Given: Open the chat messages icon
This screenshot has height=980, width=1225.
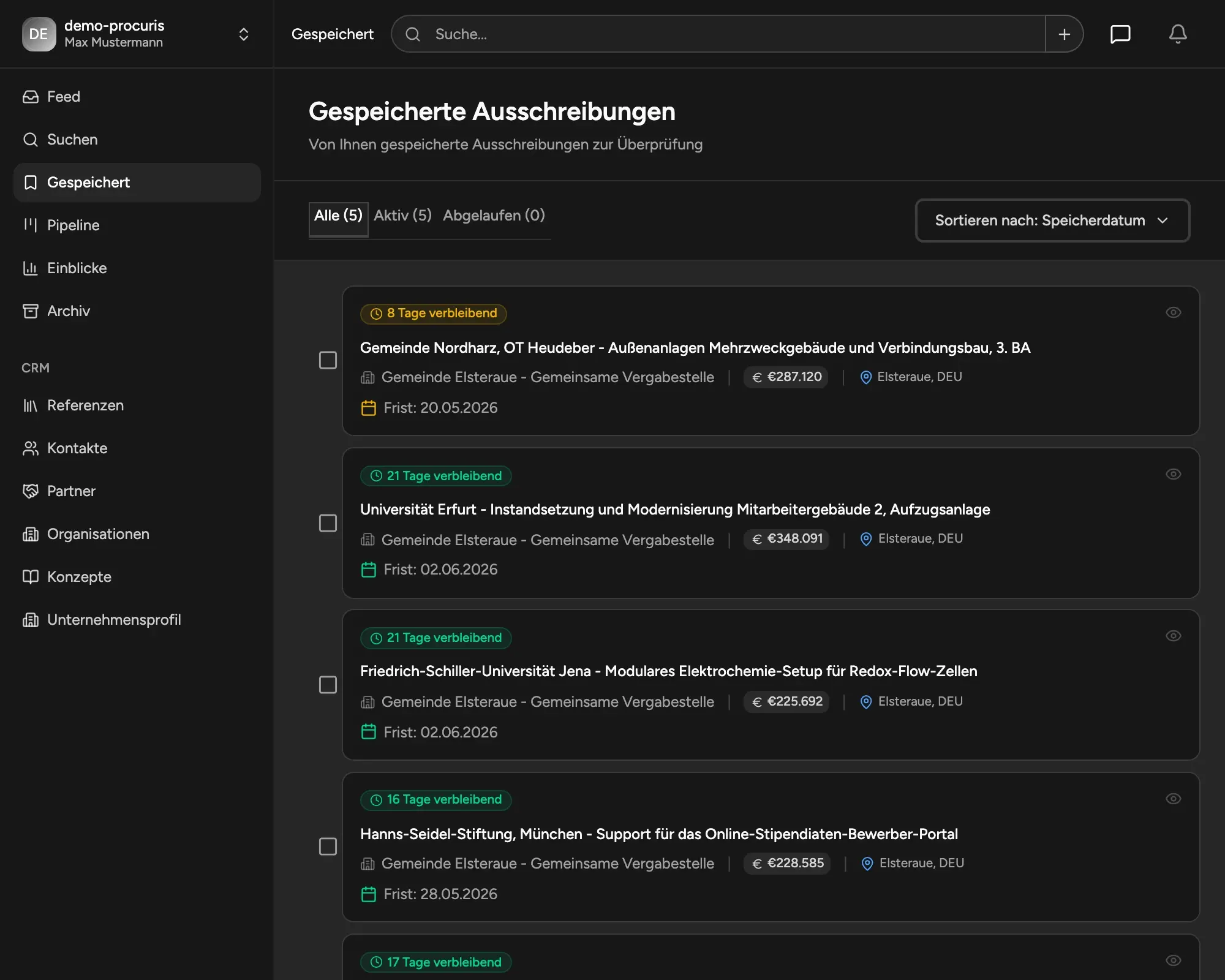Looking at the screenshot, I should point(1120,34).
